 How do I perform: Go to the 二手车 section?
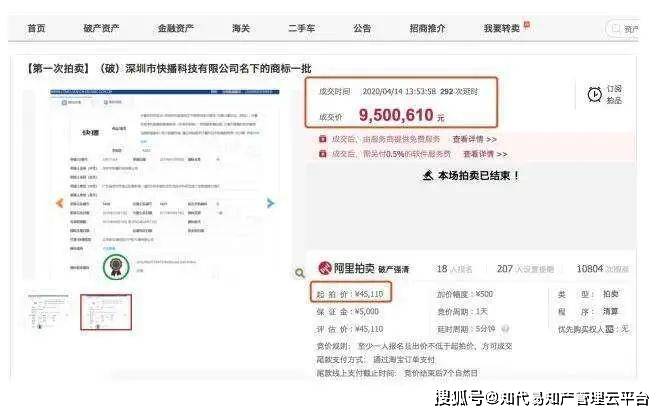[x=301, y=28]
